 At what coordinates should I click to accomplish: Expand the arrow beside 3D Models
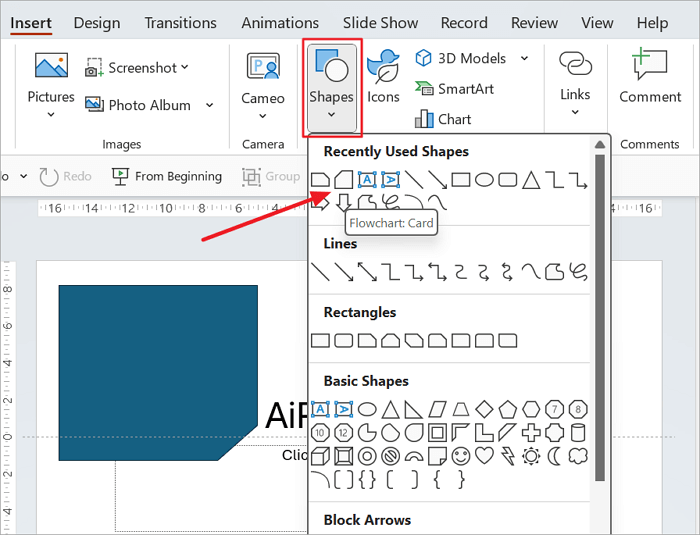(525, 58)
